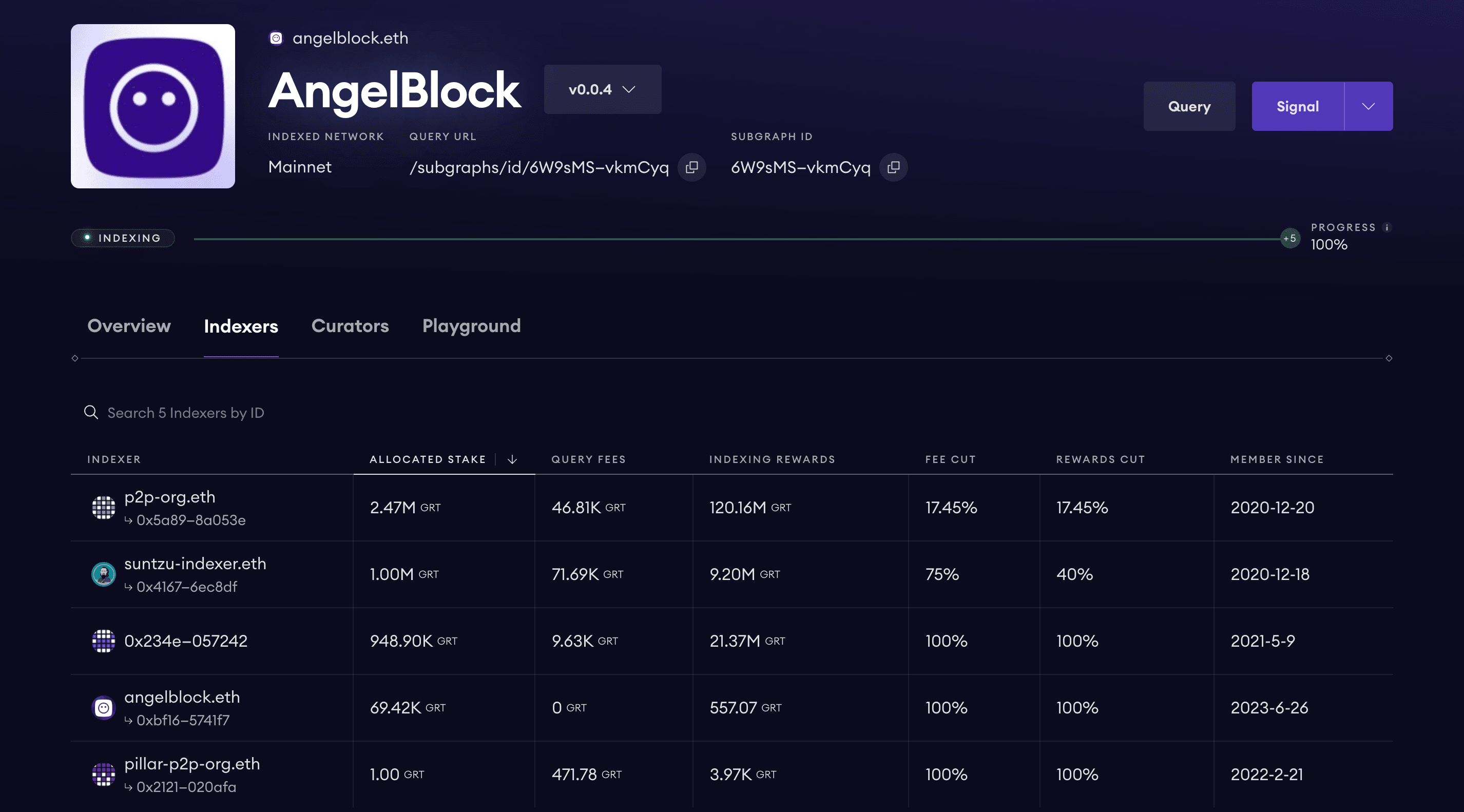Image resolution: width=1464 pixels, height=812 pixels.
Task: Copy the query URL with copy icon
Action: click(691, 167)
